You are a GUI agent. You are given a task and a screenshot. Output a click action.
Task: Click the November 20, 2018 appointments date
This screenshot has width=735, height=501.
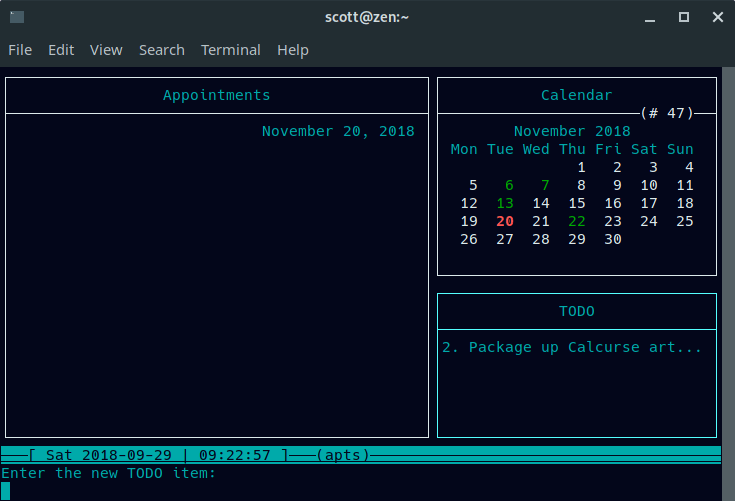click(337, 131)
